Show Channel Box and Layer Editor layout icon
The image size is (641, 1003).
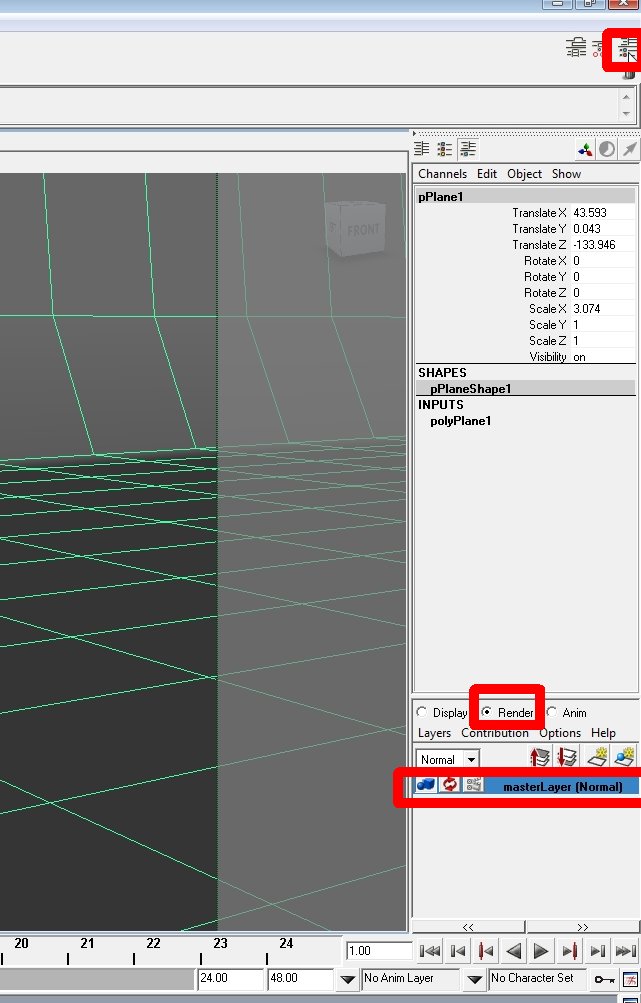click(x=468, y=149)
